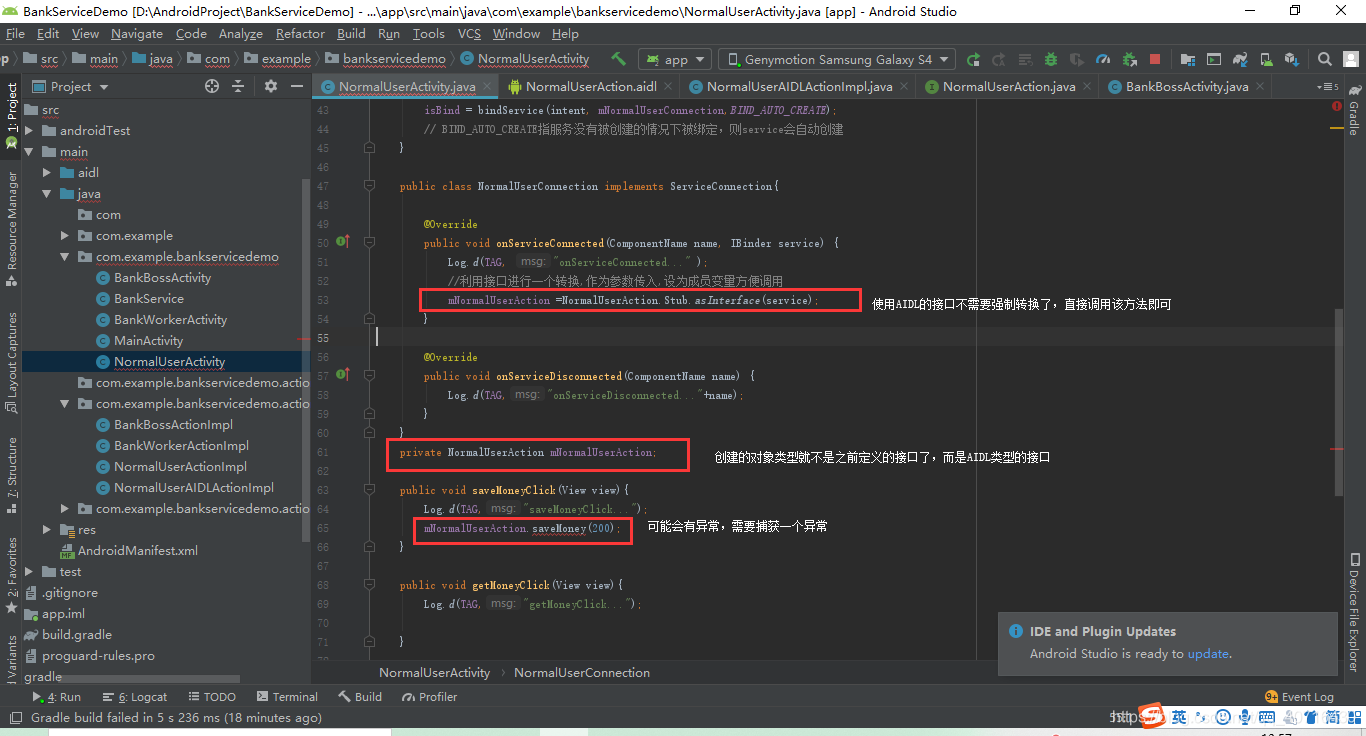Open the Genymotion Samsung Galaxy S4 device dropdown

click(837, 59)
